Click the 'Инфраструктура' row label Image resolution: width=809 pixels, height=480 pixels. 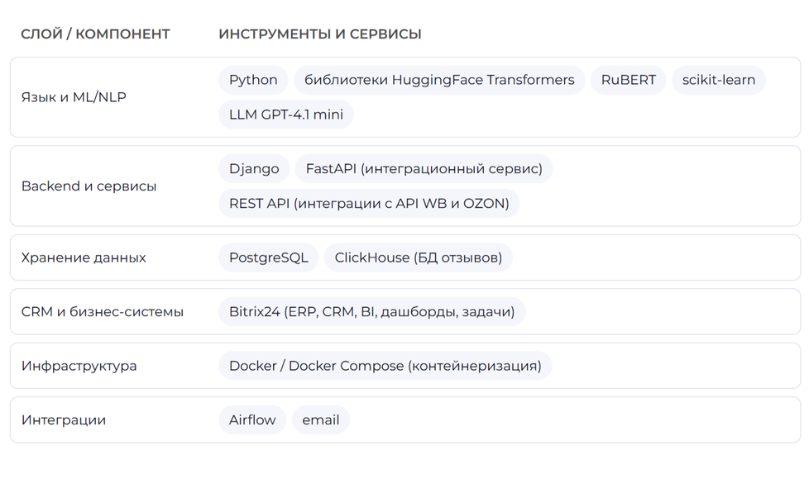point(79,366)
